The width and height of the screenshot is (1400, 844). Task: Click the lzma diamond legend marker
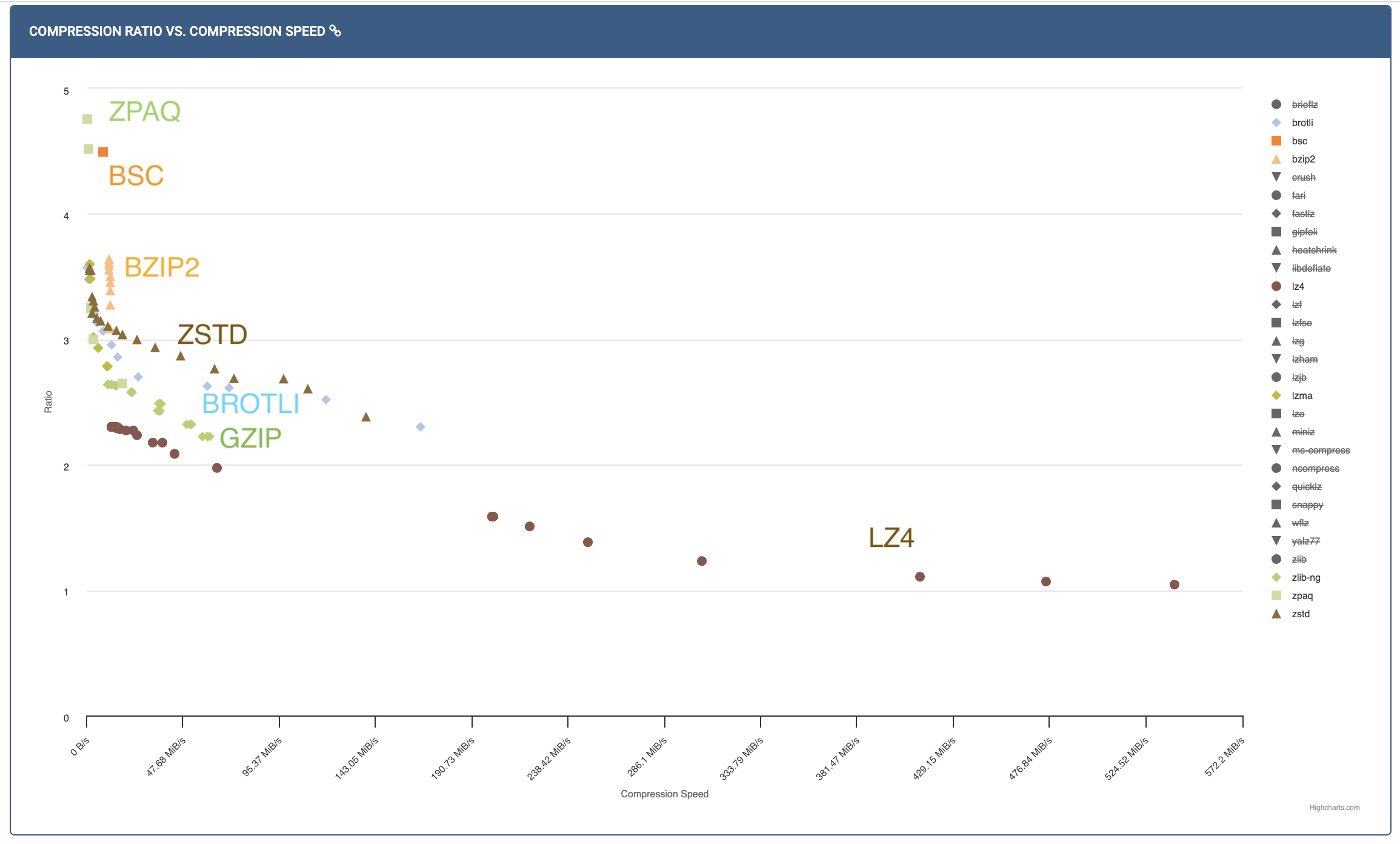[x=1276, y=395]
